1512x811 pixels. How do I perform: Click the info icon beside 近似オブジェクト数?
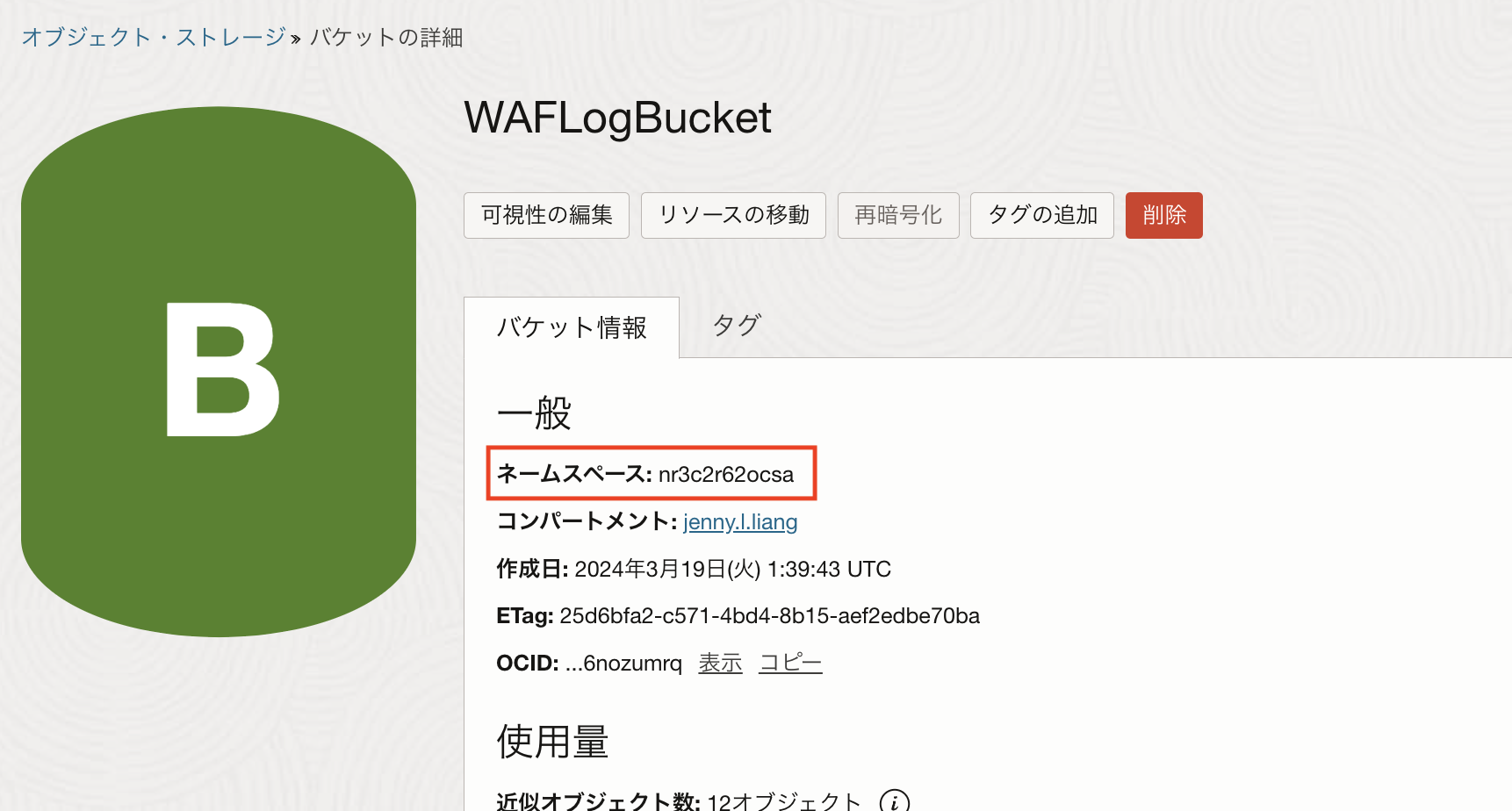coord(894,800)
